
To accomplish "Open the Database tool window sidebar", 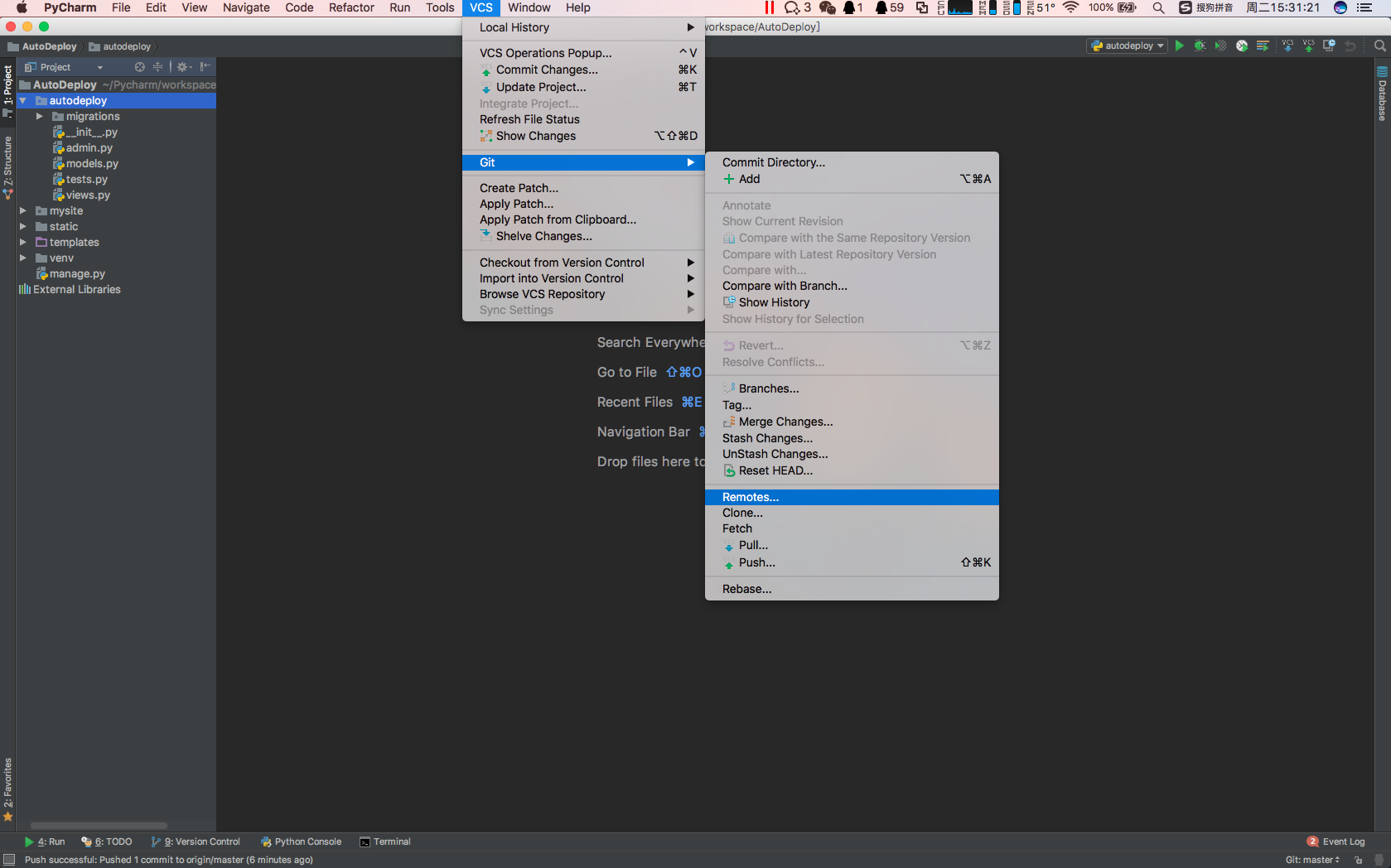I will [1382, 94].
